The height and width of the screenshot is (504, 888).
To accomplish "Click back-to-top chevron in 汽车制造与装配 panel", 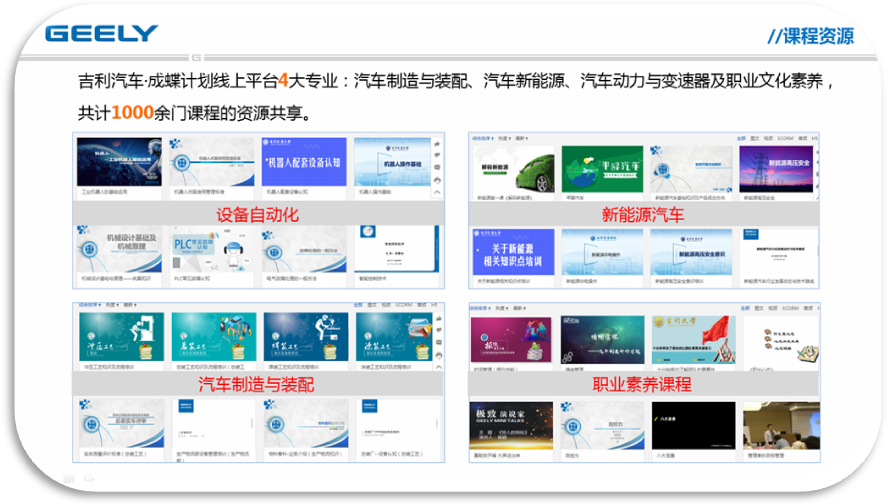I will [439, 367].
